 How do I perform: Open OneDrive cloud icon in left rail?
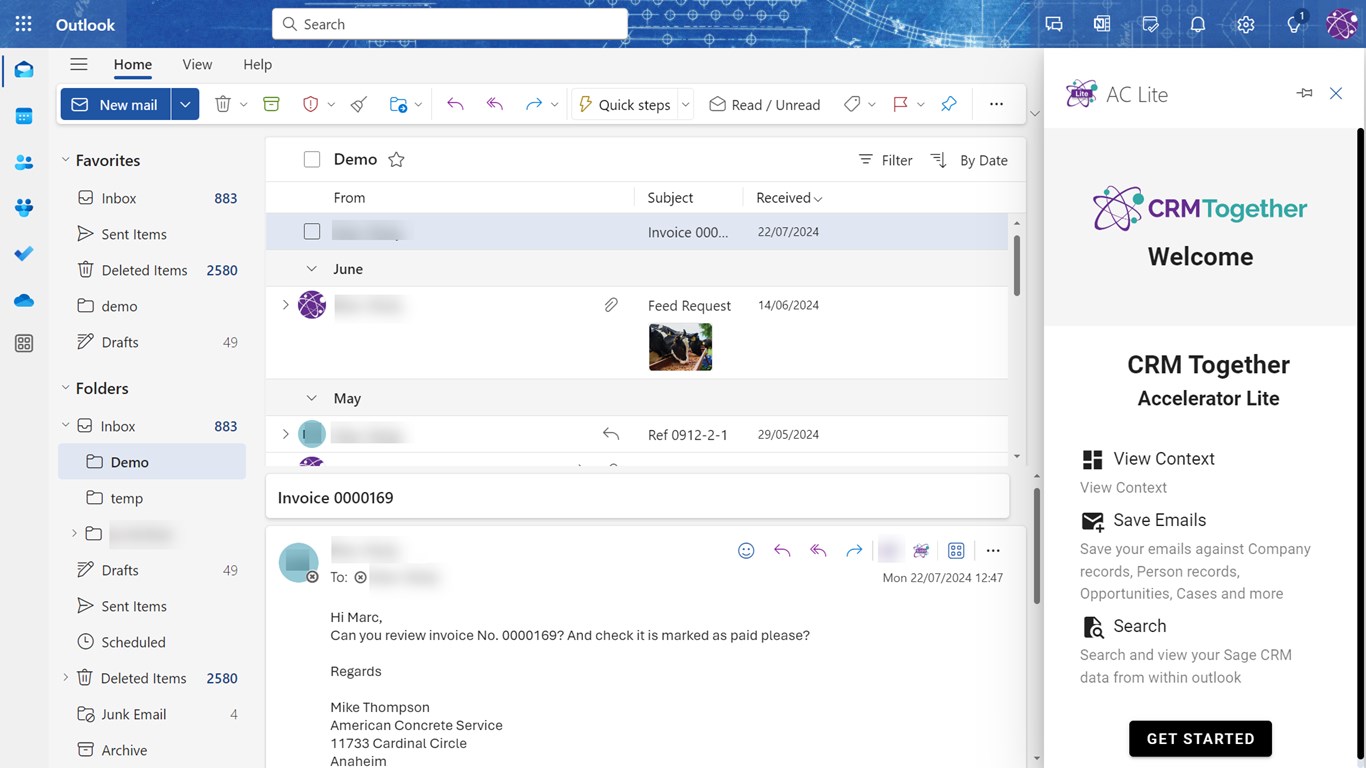(24, 300)
